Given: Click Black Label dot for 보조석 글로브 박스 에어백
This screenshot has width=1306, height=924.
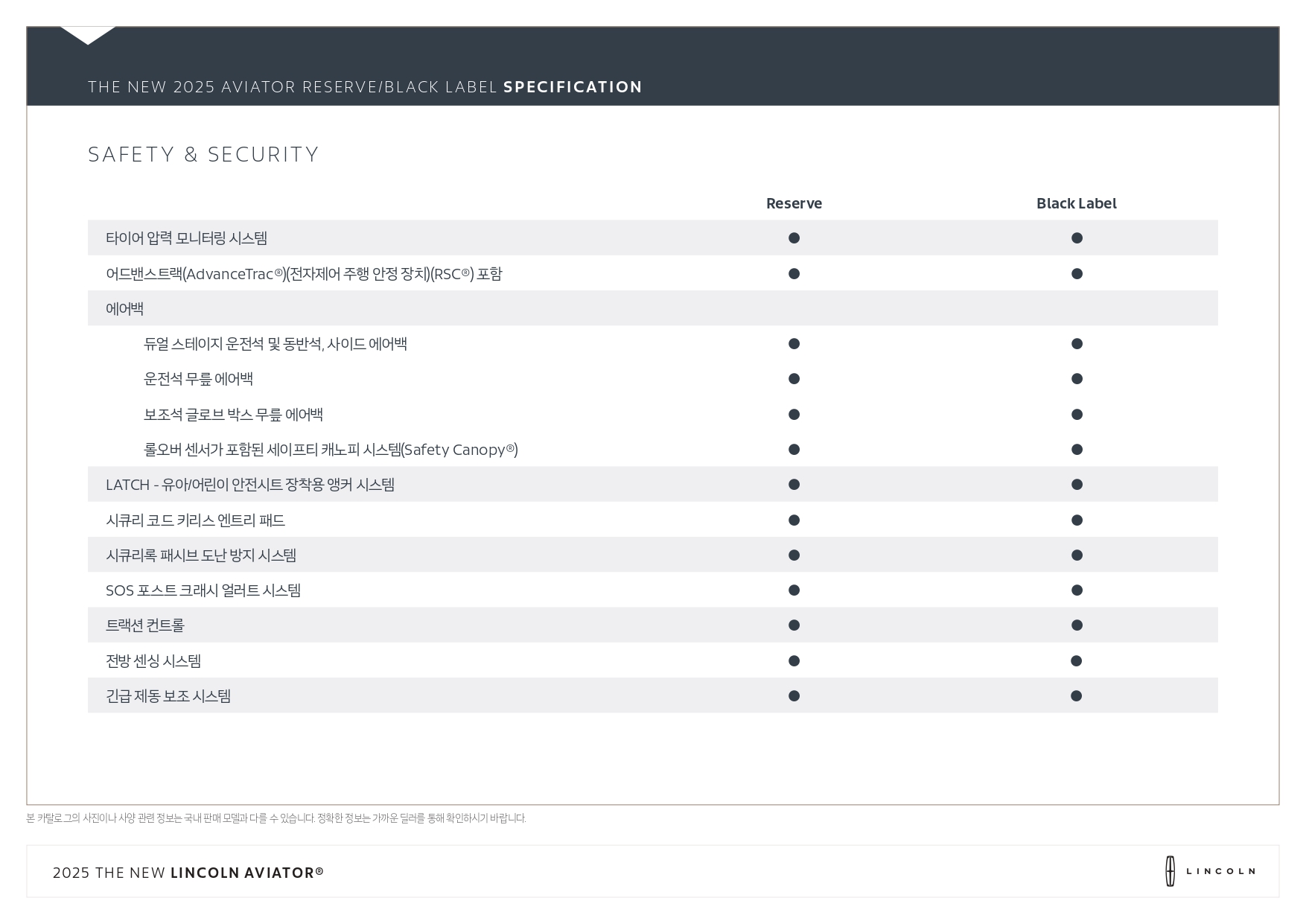Looking at the screenshot, I should [1077, 415].
